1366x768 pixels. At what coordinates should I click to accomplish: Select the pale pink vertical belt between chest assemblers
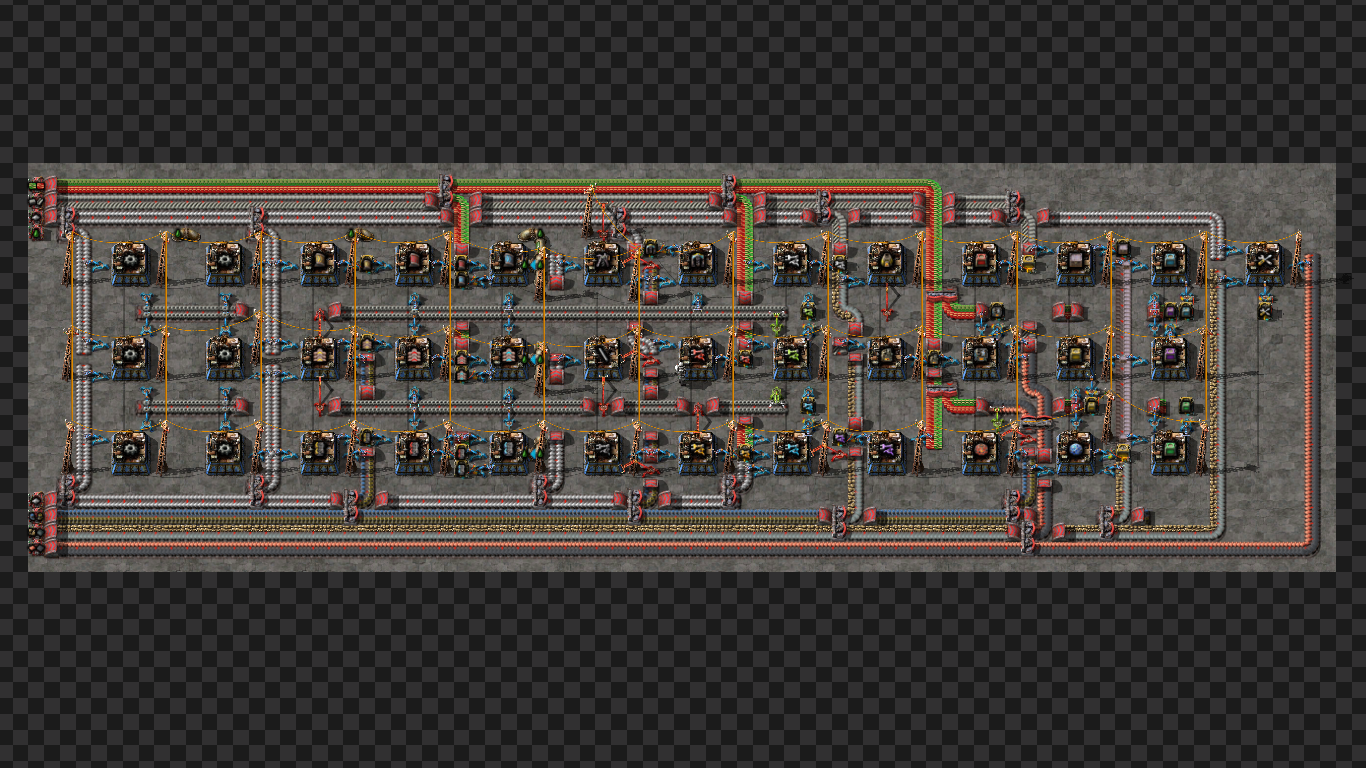tap(1123, 350)
